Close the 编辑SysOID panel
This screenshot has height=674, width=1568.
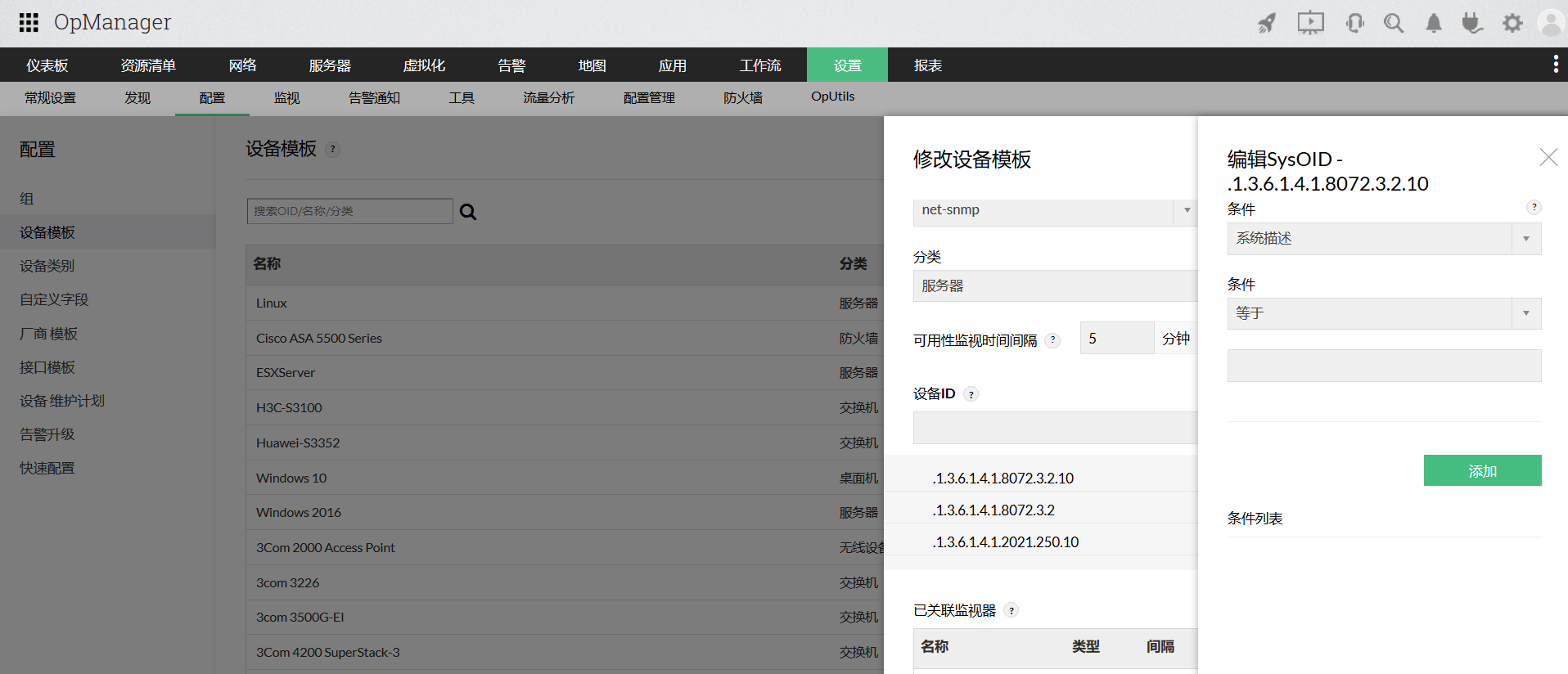point(1548,157)
